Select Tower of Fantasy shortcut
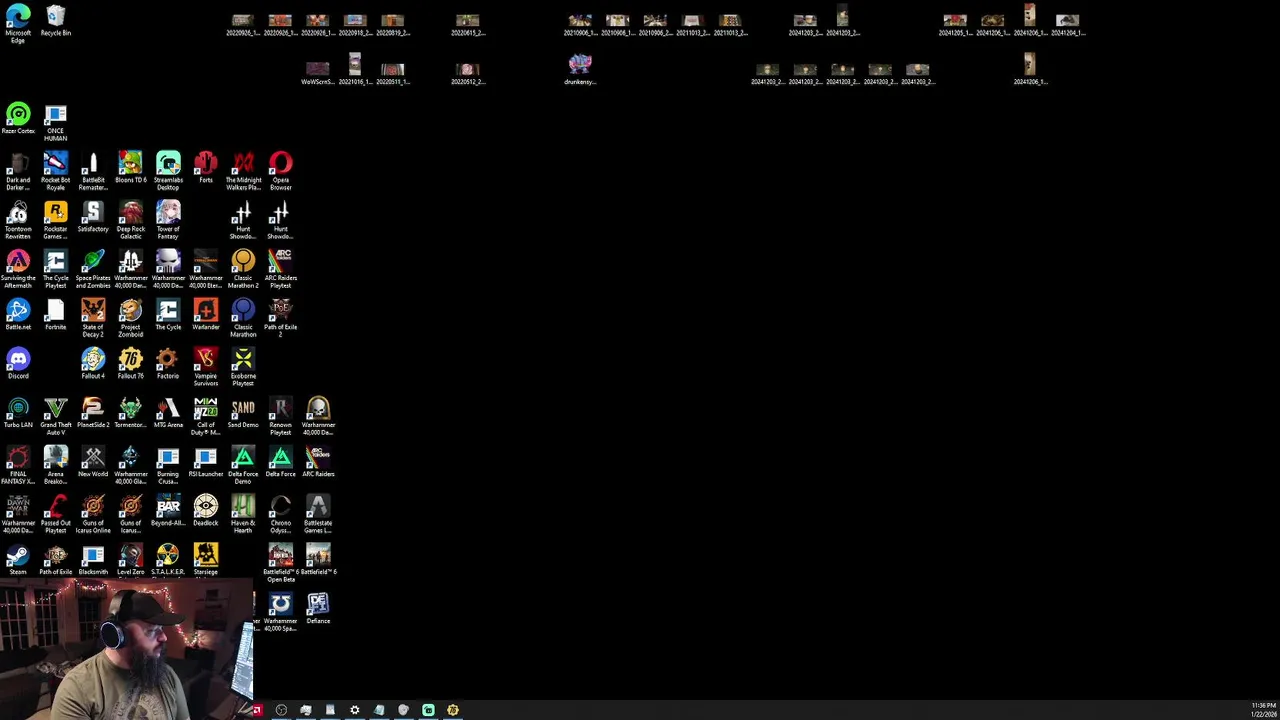 pos(168,220)
